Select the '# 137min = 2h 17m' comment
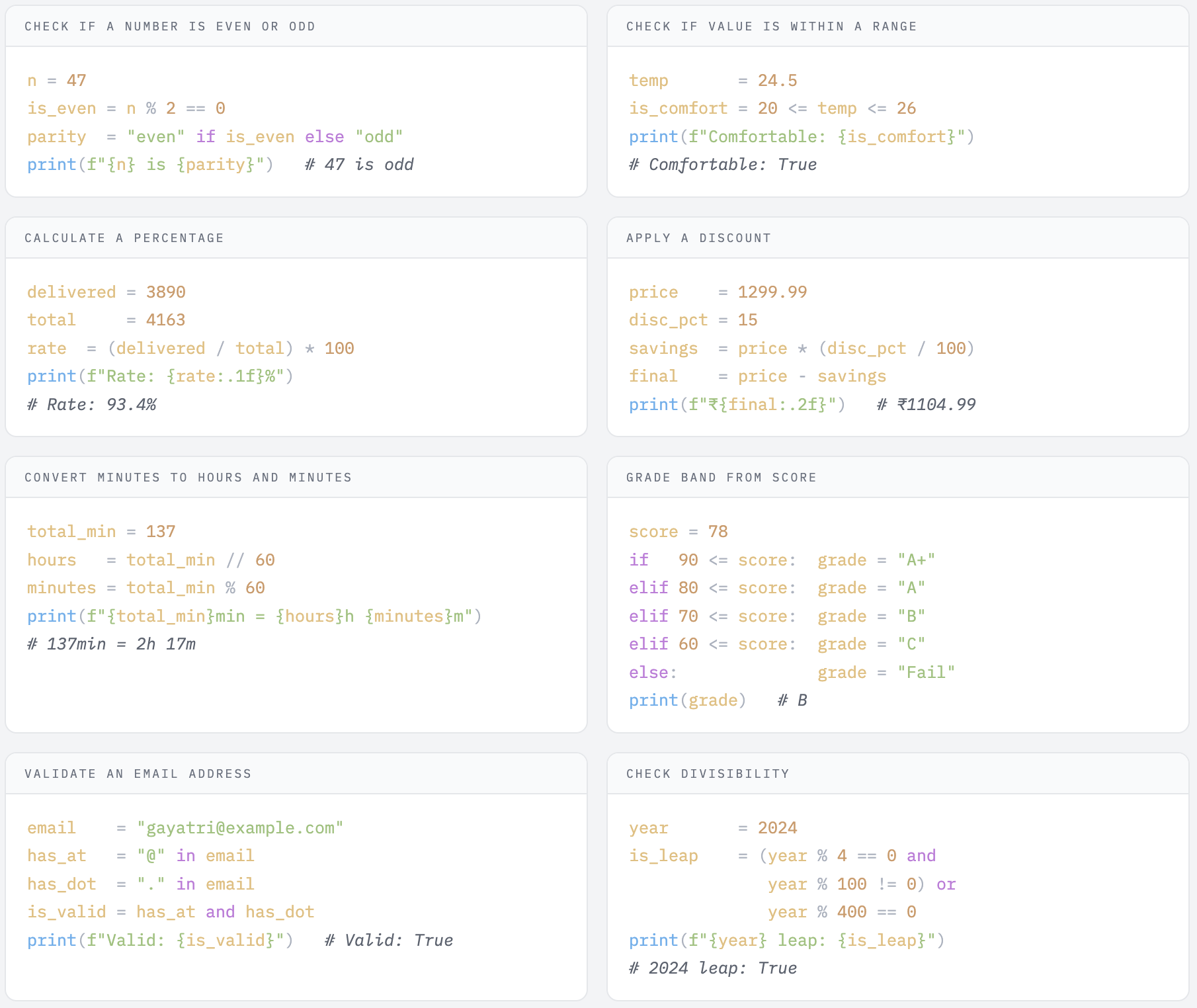 click(112, 644)
